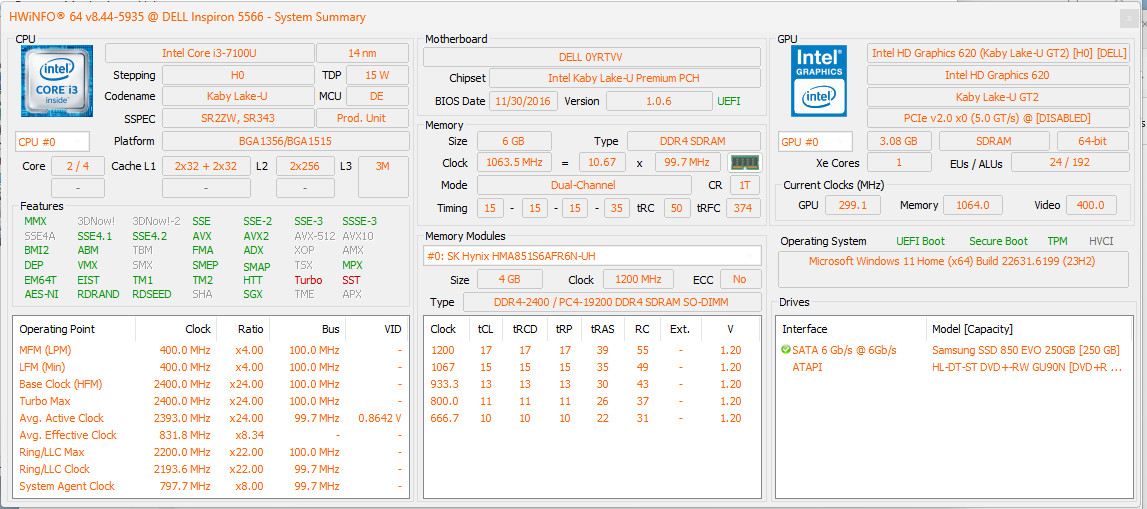Click the 1.0.6 BIOS version field

(x=658, y=101)
